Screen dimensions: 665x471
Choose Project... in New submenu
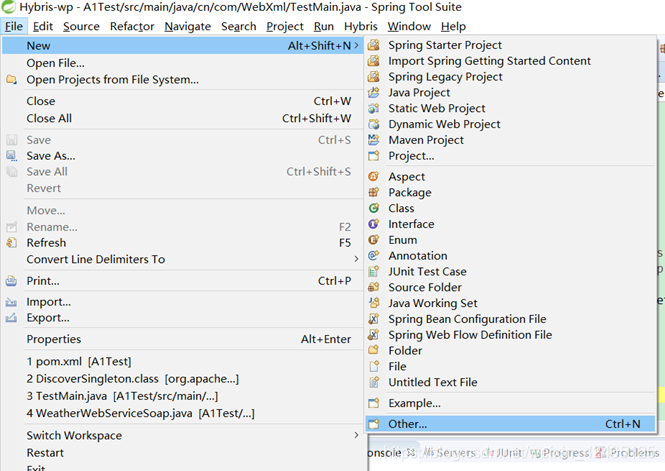click(x=510, y=156)
